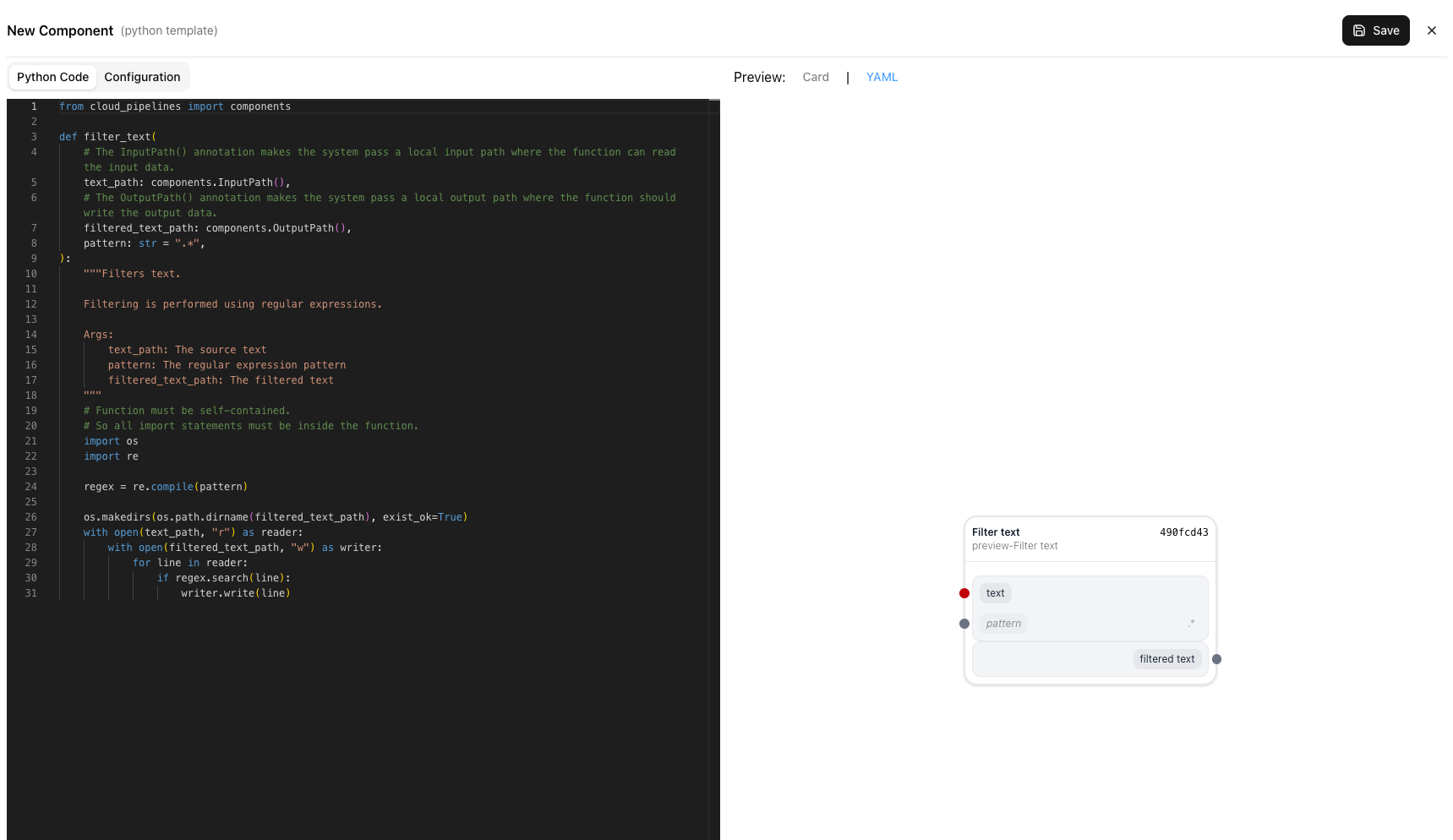Click the component ID 490fcd43
The height and width of the screenshot is (840, 1453).
click(x=1183, y=532)
